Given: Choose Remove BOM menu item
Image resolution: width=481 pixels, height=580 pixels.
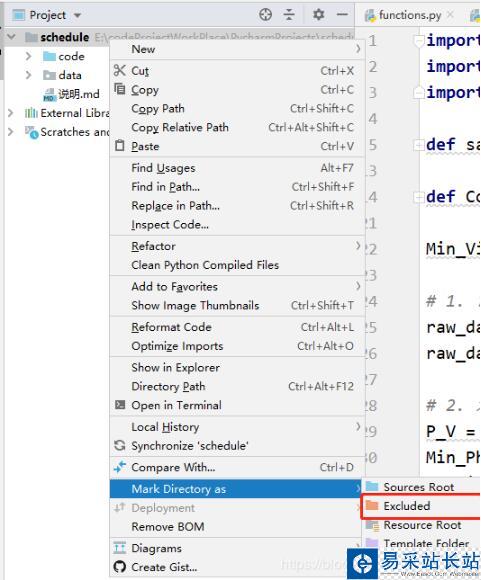Looking at the screenshot, I should [x=237, y=526].
